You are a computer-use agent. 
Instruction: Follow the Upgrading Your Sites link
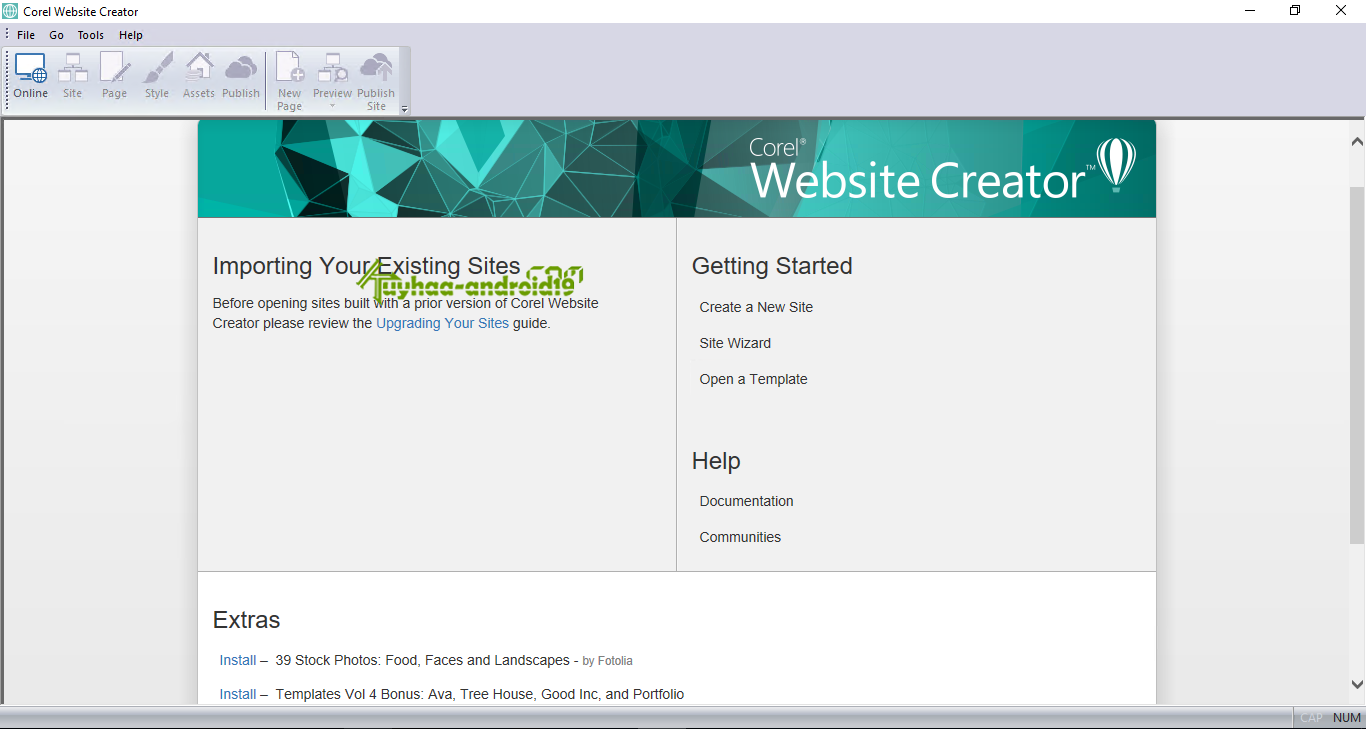442,323
